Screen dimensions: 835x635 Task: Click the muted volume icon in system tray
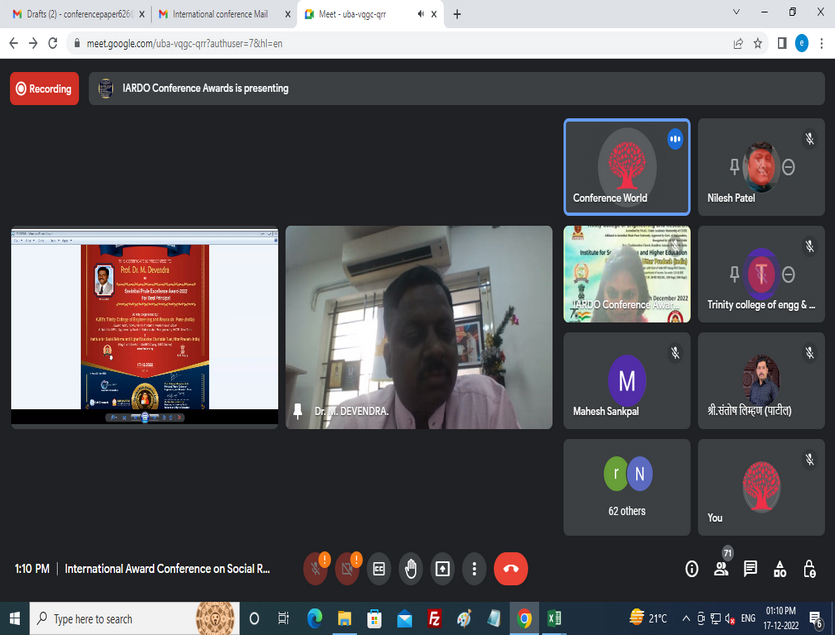tap(731, 618)
